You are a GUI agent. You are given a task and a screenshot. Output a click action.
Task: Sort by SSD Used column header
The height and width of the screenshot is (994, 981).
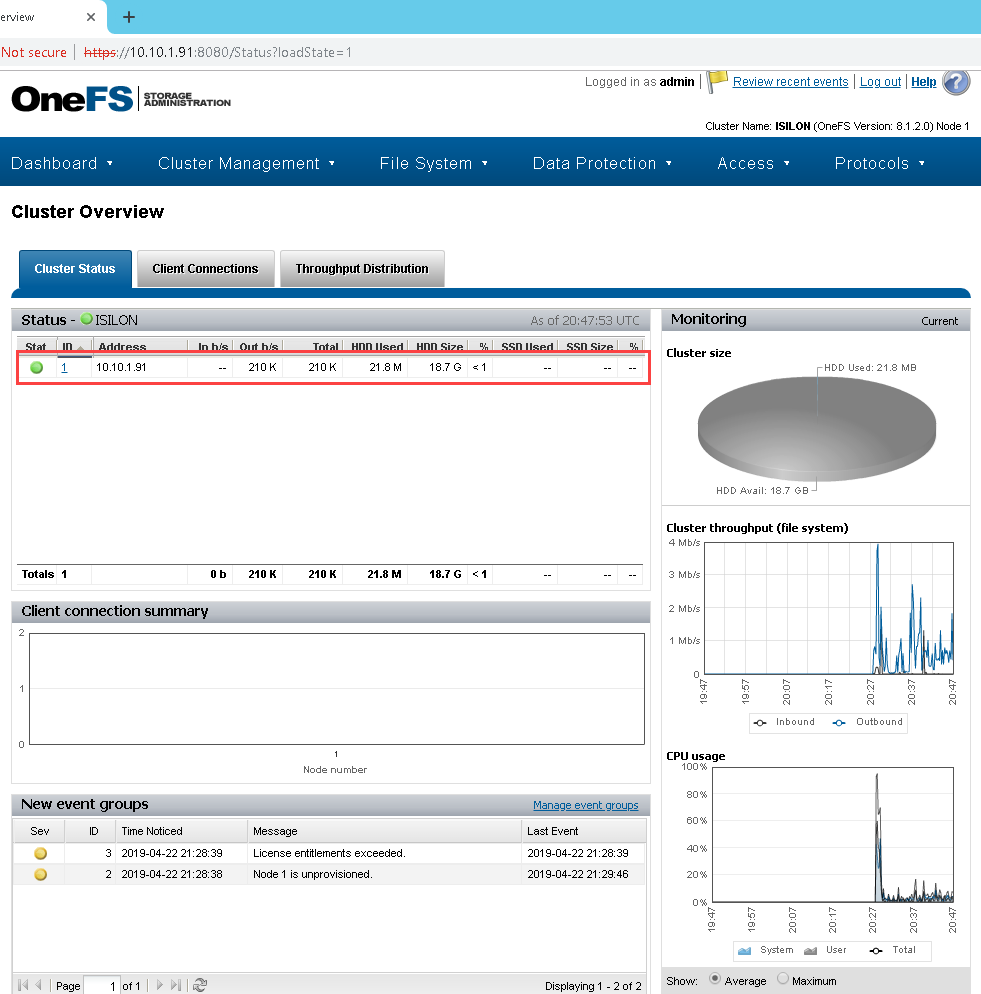(526, 347)
